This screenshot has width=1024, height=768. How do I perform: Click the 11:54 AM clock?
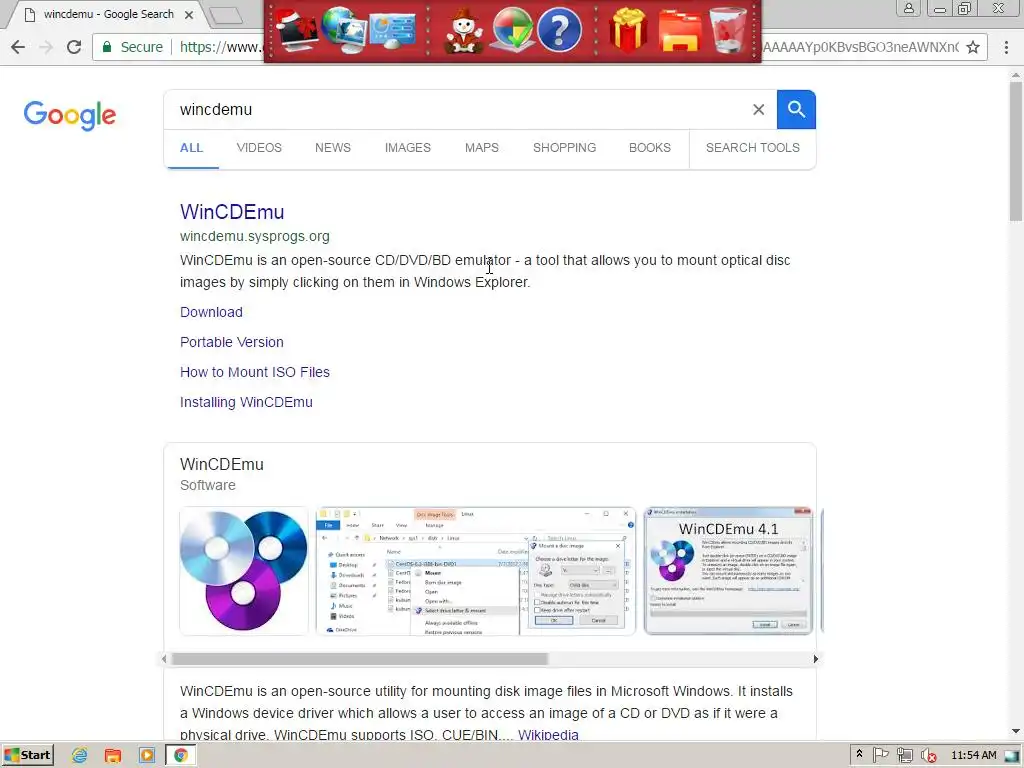[974, 755]
